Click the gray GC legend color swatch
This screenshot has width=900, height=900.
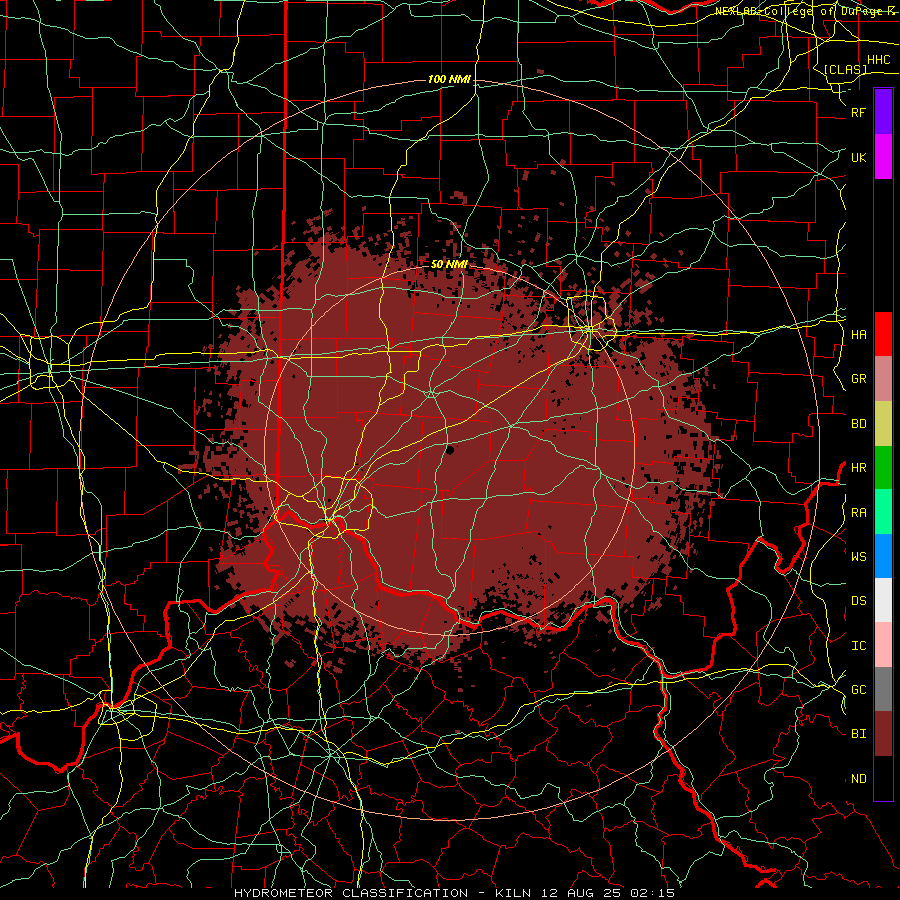click(883, 689)
